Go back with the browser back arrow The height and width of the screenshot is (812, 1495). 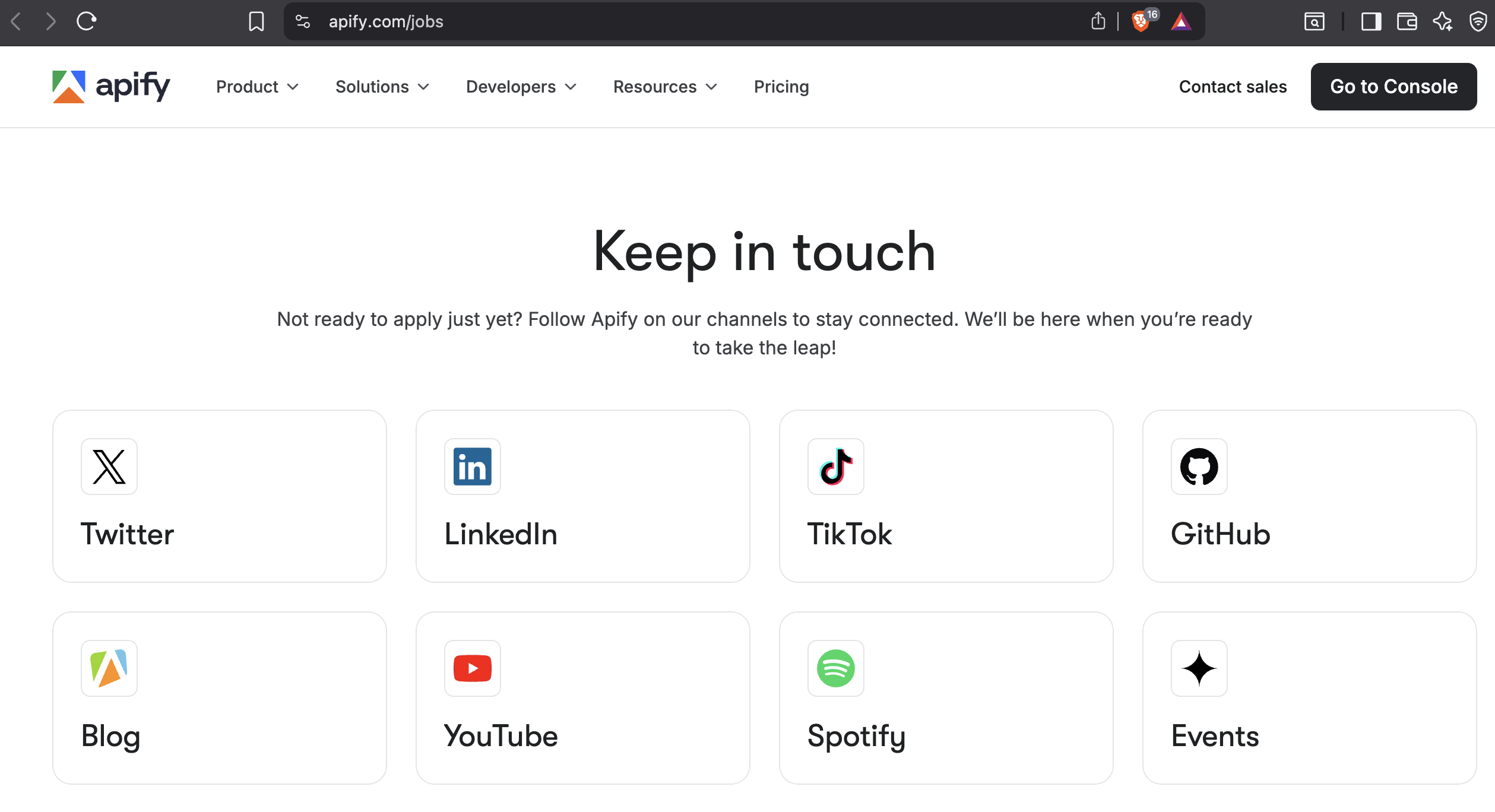click(17, 22)
